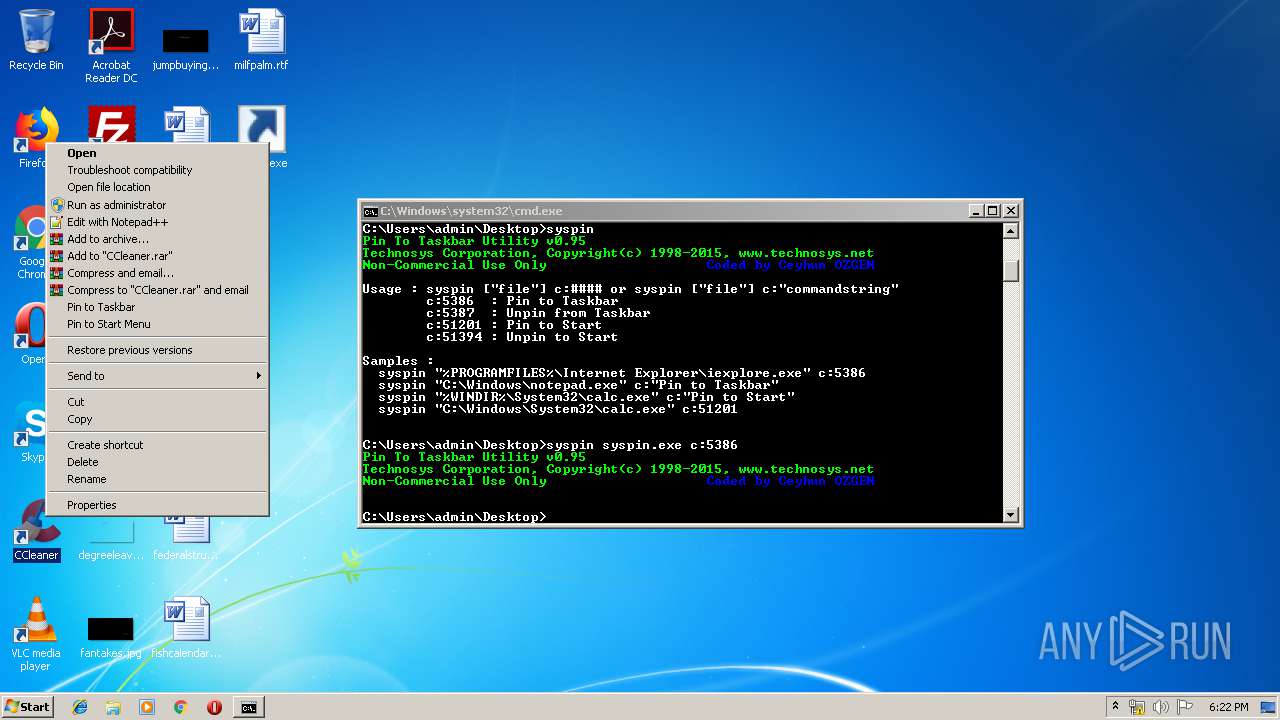Image resolution: width=1280 pixels, height=720 pixels.
Task: Click the text 'c:5386 : Pin to Taskbar'
Action: tap(522, 301)
